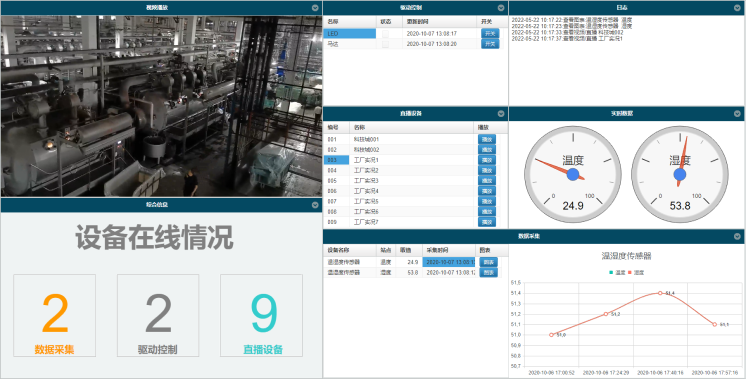This screenshot has height=379, width=746.
Task: Open chart for 温度 sensor row
Action: (489, 262)
